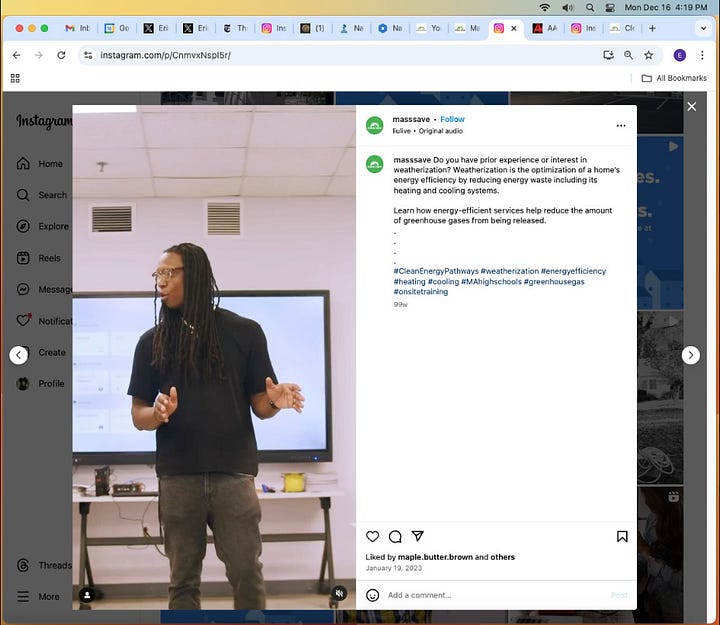Close the active Instagram tab
Screen dimensions: 720x625
pos(514,28)
